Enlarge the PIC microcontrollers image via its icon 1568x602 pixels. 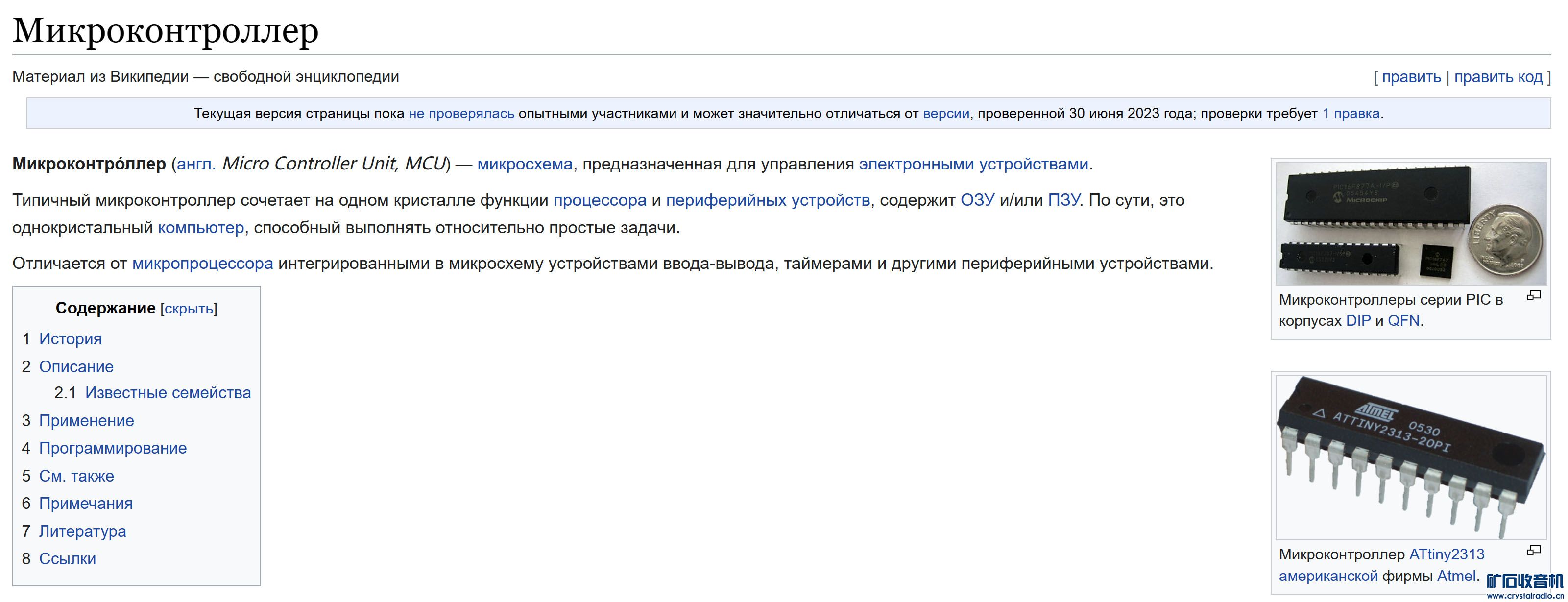point(1533,296)
